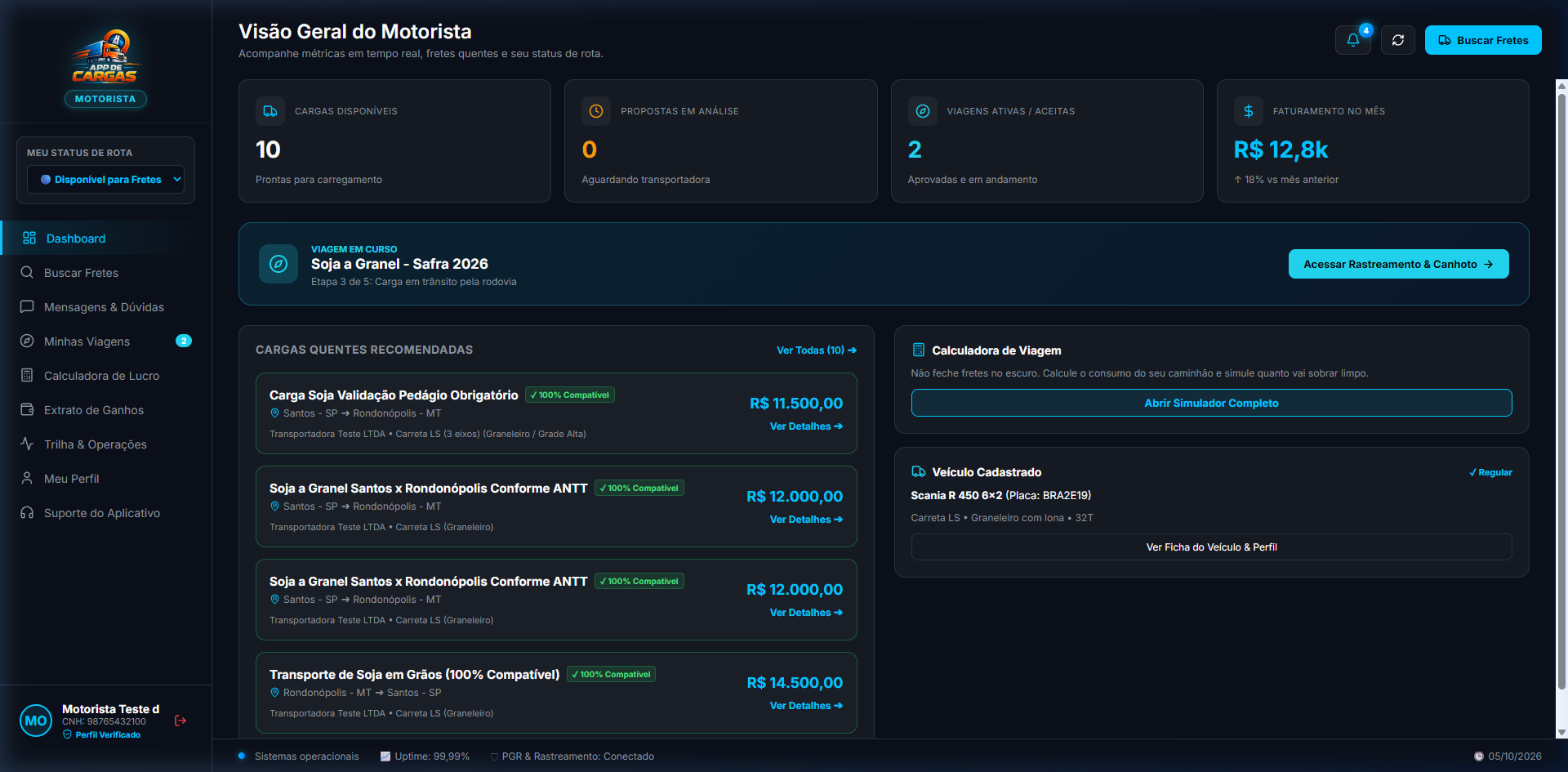Image resolution: width=1568 pixels, height=772 pixels.
Task: Open Ver Todas (10) link
Action: 816,350
